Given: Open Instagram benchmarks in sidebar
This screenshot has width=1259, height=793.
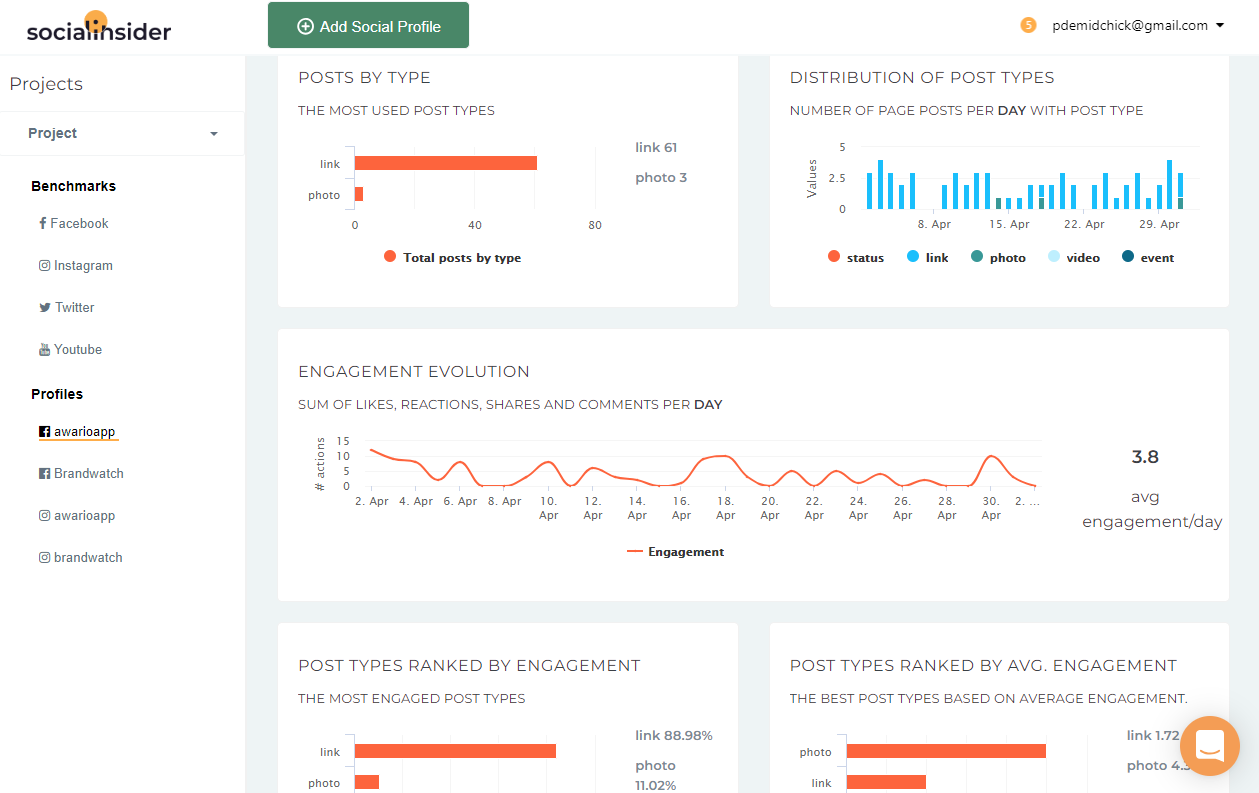Looking at the screenshot, I should tap(83, 266).
